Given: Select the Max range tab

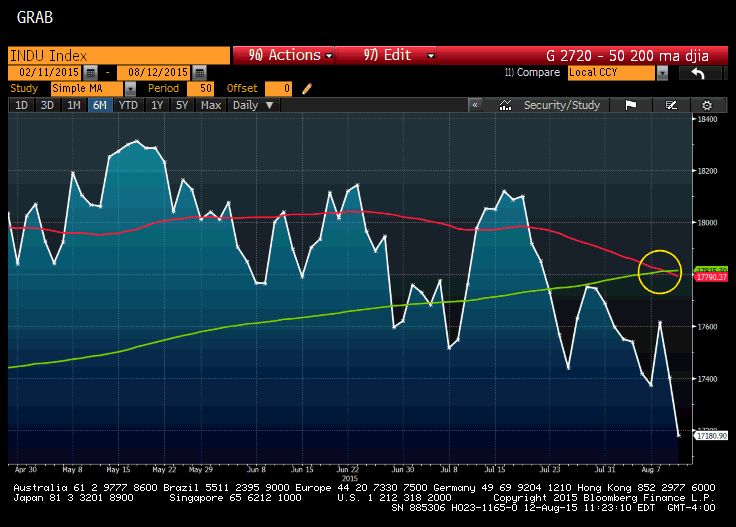Looking at the screenshot, I should (x=211, y=105).
